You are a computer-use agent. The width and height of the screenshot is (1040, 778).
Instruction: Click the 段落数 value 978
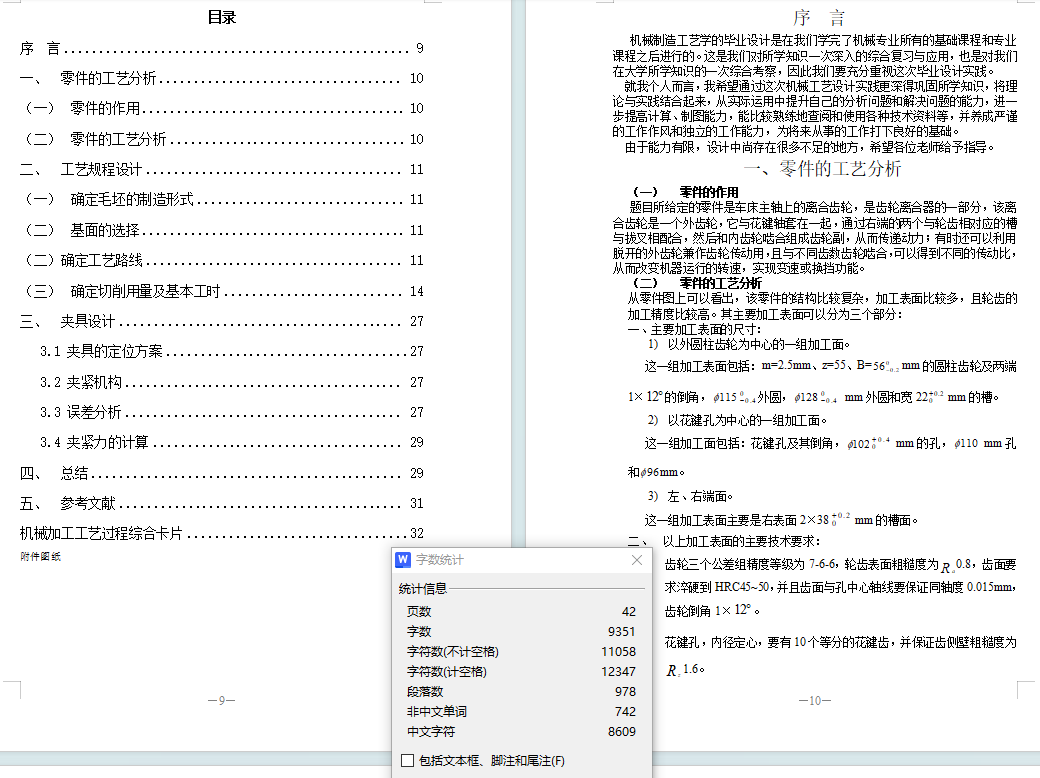click(x=625, y=691)
